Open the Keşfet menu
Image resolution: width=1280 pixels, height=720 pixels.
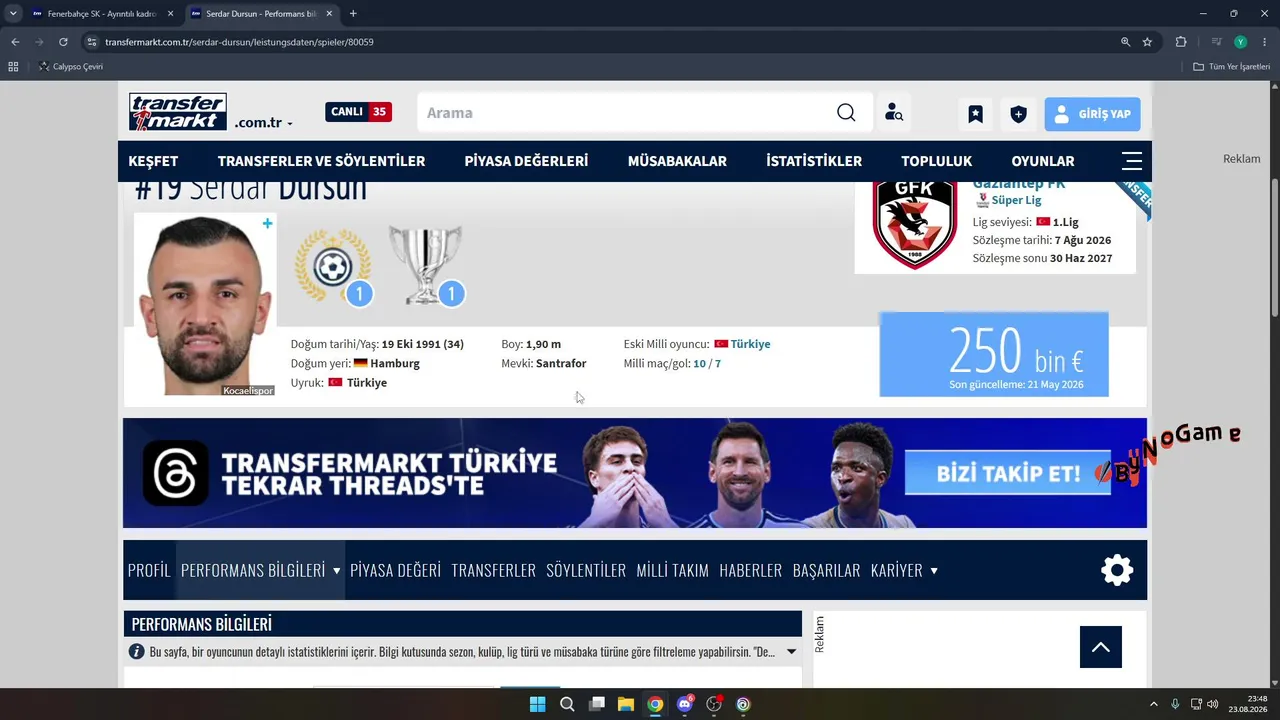coord(153,161)
